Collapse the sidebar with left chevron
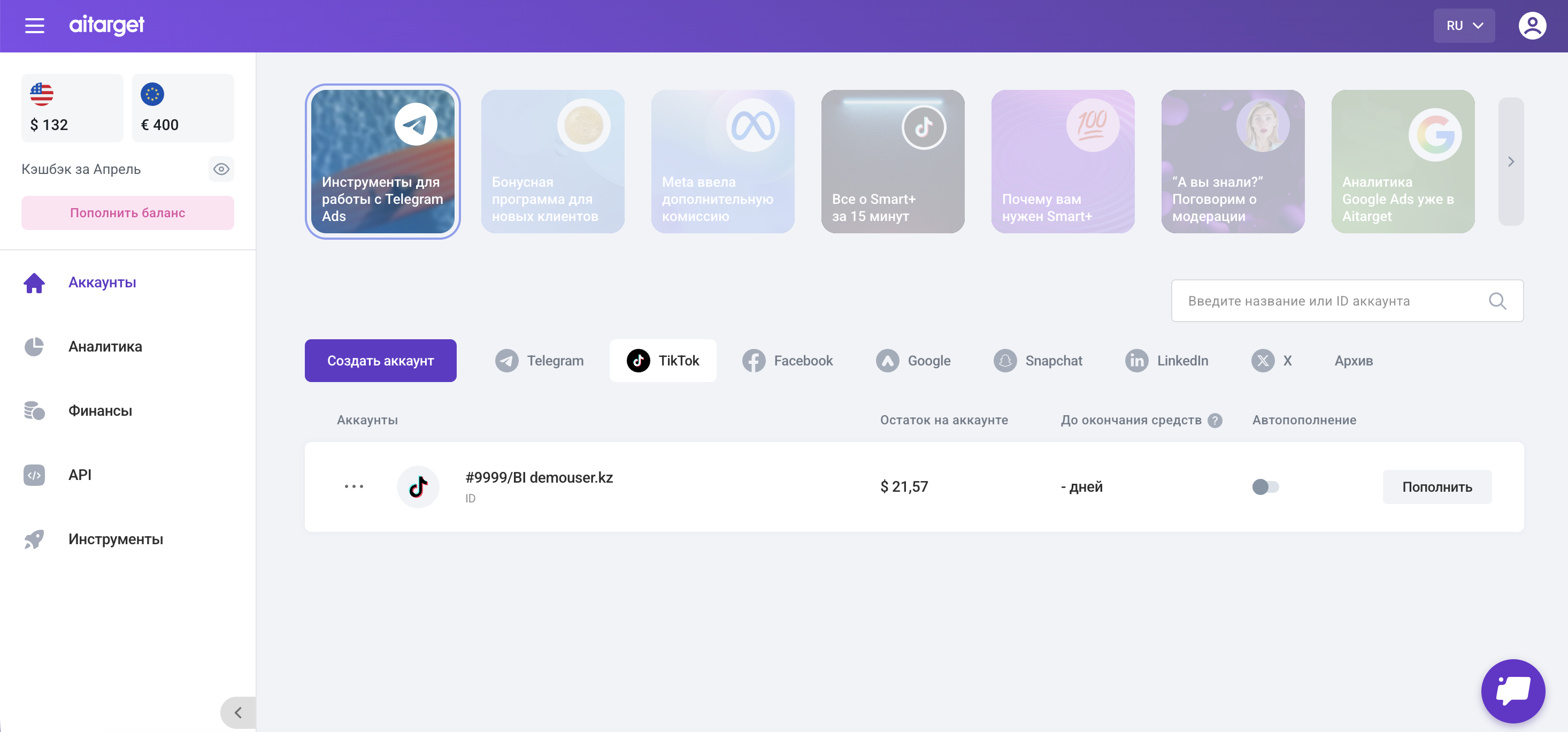 pyautogui.click(x=238, y=713)
